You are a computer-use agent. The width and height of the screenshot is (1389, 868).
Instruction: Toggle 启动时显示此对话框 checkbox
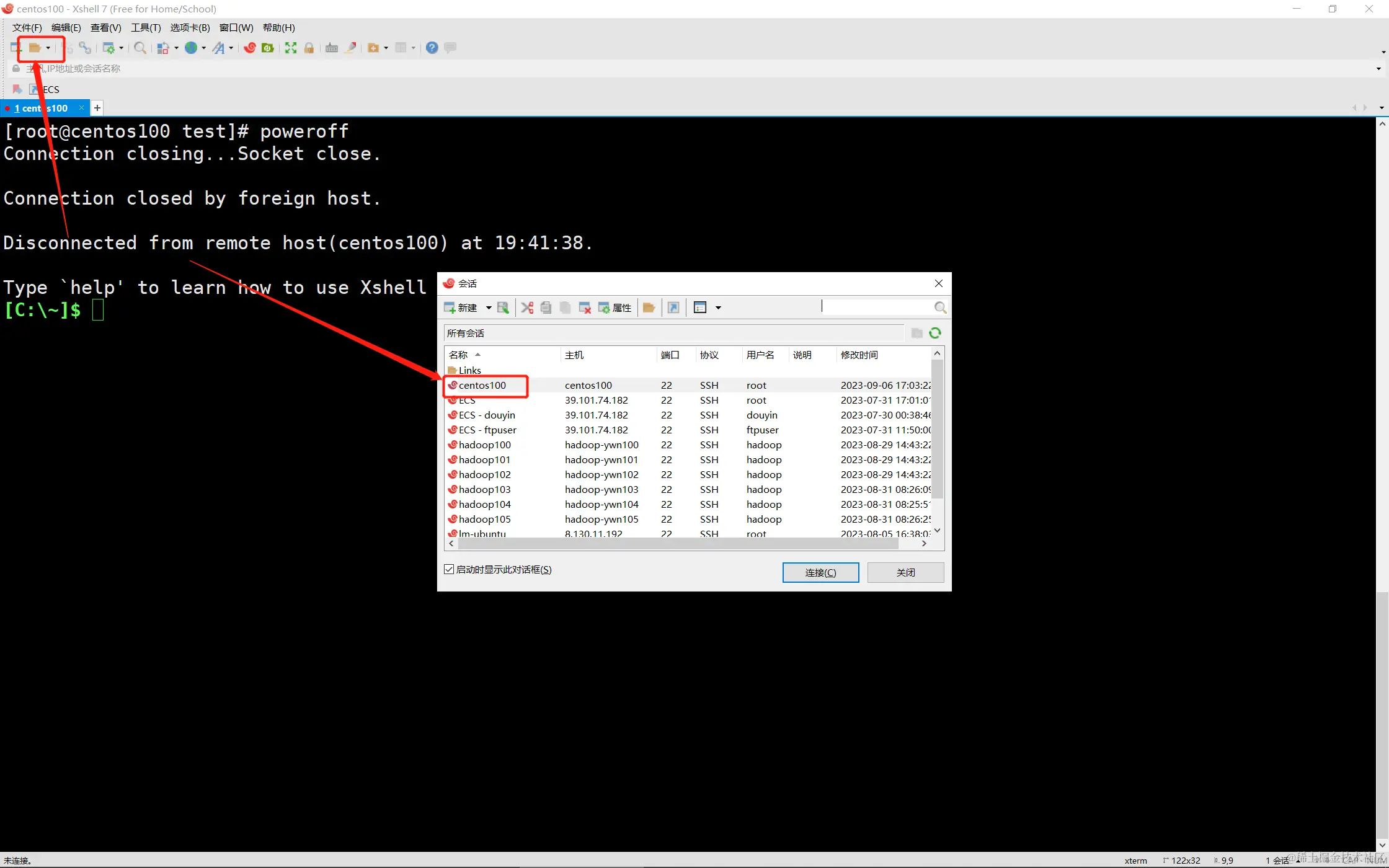(x=449, y=569)
